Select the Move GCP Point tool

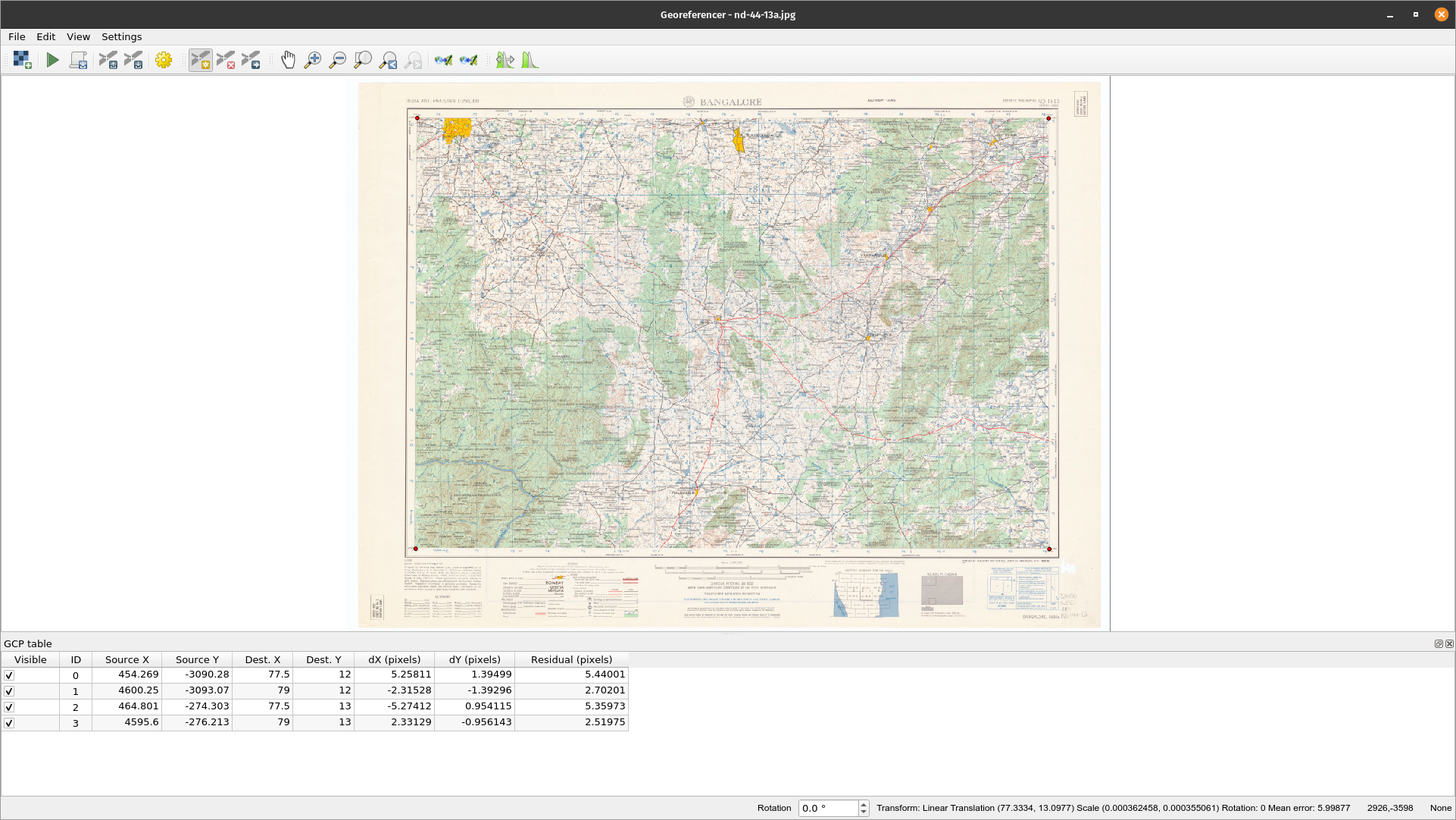(x=251, y=60)
